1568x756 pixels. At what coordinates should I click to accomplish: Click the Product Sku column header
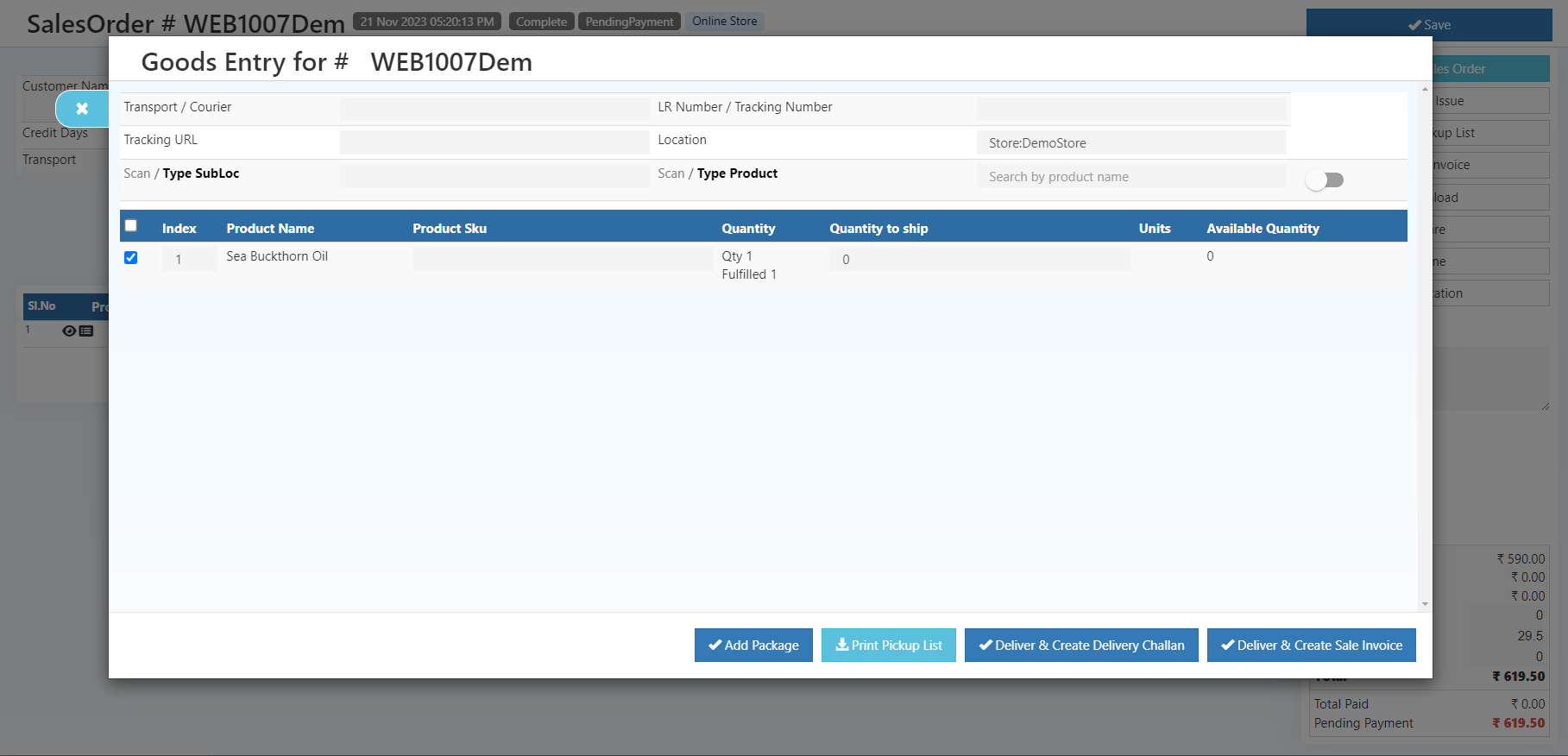point(450,229)
